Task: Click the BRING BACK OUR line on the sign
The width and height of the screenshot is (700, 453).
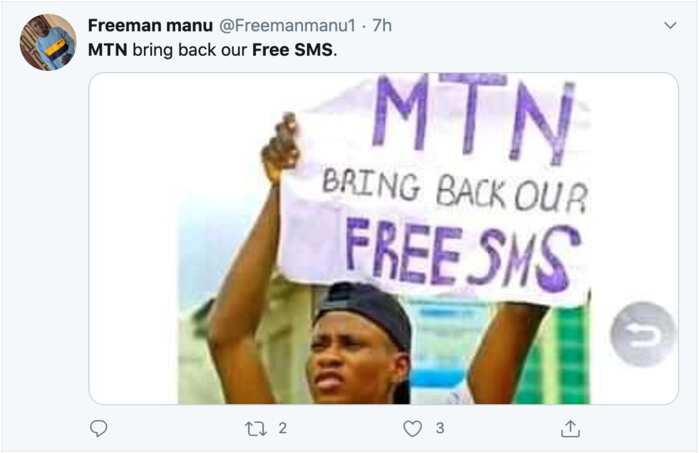Action: (x=454, y=191)
